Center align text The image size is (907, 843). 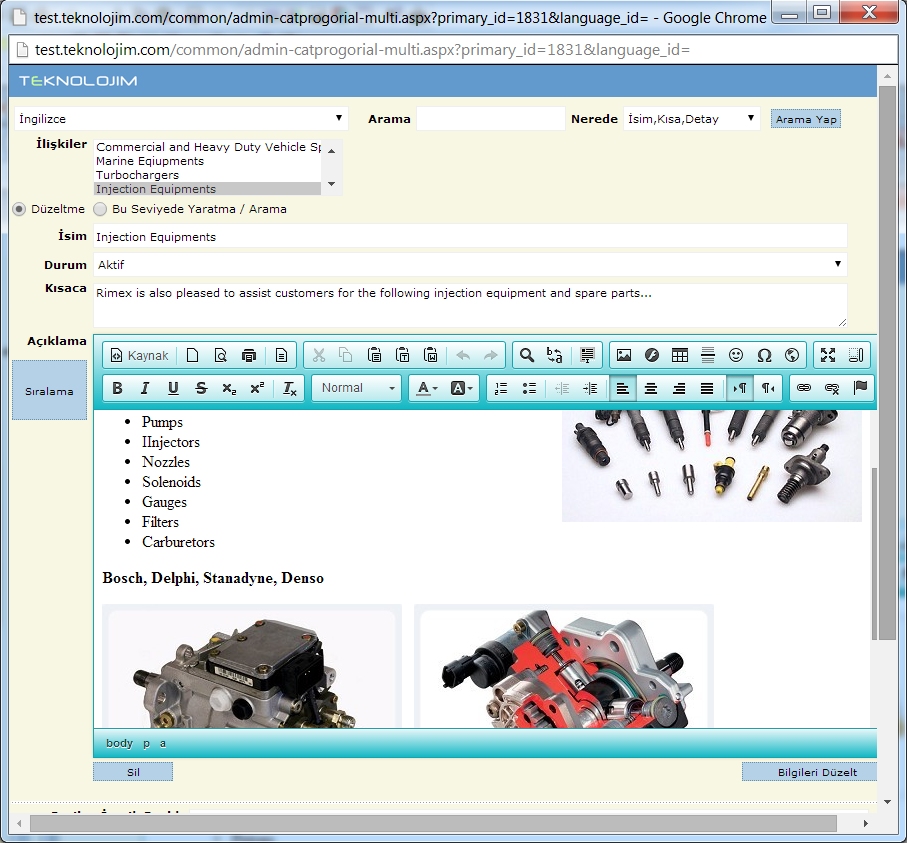[651, 388]
